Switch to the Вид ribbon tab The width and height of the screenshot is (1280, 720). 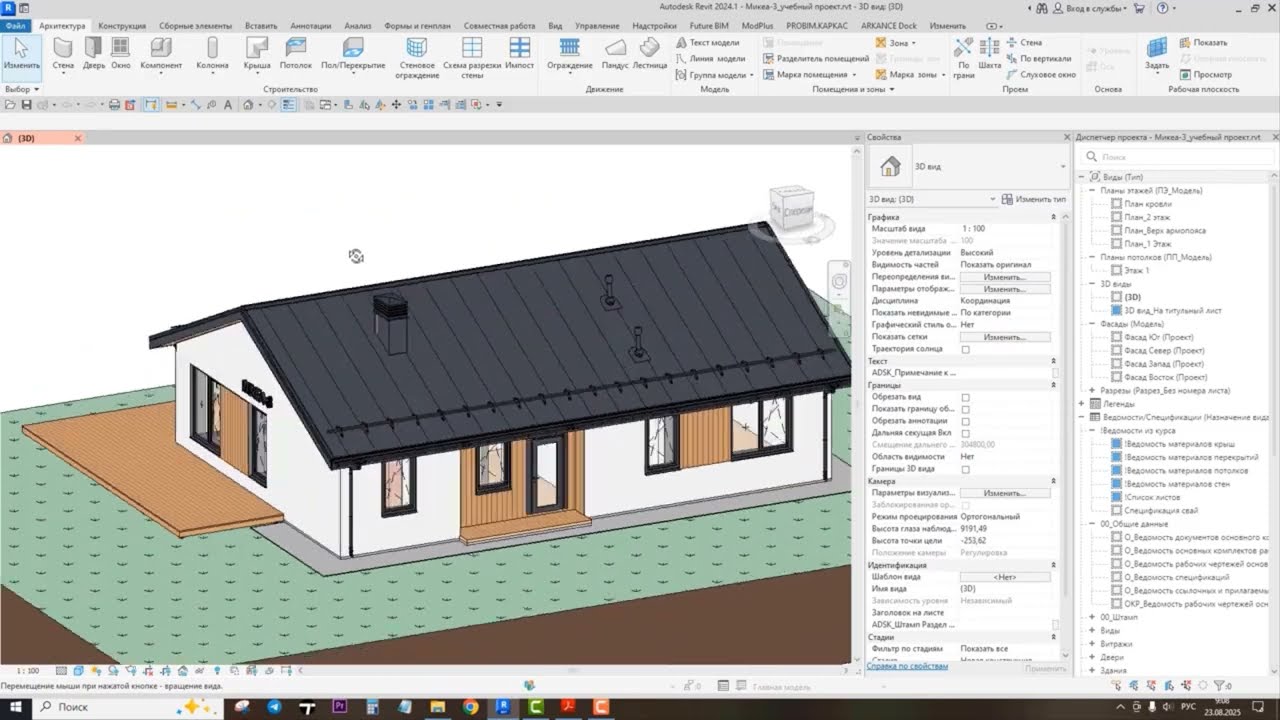coord(555,25)
